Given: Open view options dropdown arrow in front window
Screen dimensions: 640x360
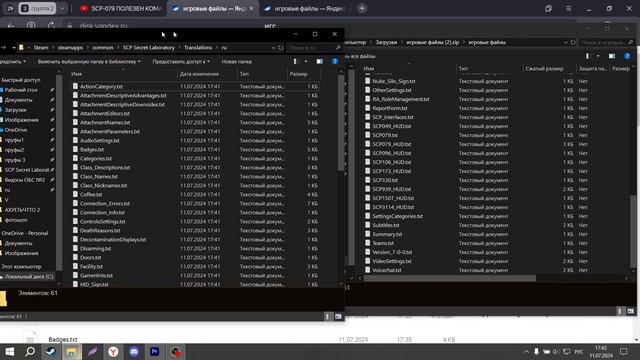Looking at the screenshot, I should [x=306, y=61].
